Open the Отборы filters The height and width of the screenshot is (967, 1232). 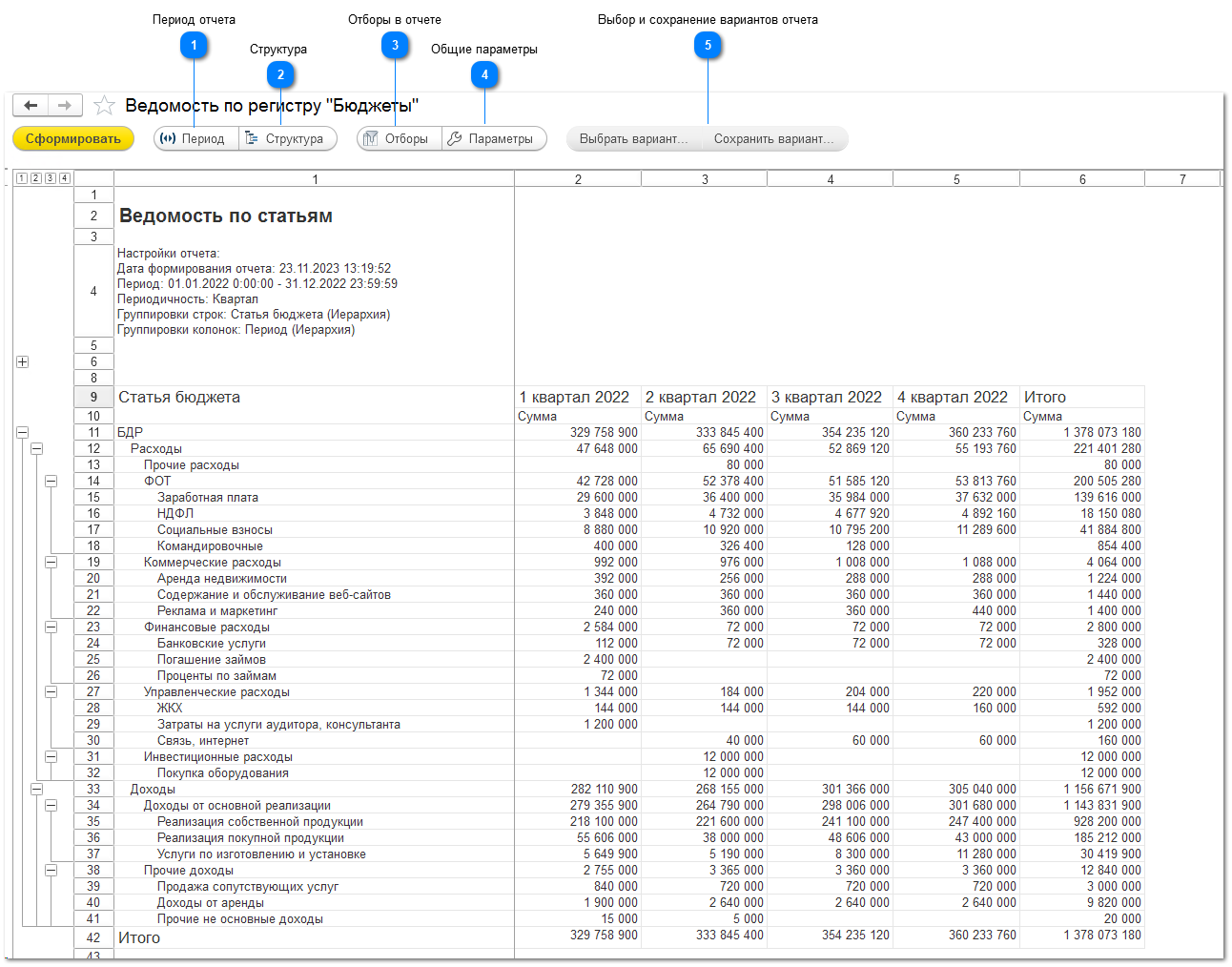tap(399, 138)
